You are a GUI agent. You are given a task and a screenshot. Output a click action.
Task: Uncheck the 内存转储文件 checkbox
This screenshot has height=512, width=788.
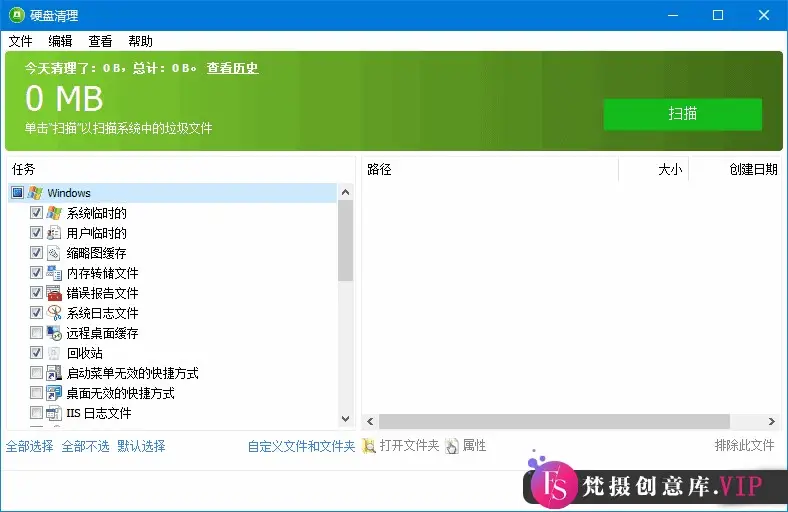(36, 272)
